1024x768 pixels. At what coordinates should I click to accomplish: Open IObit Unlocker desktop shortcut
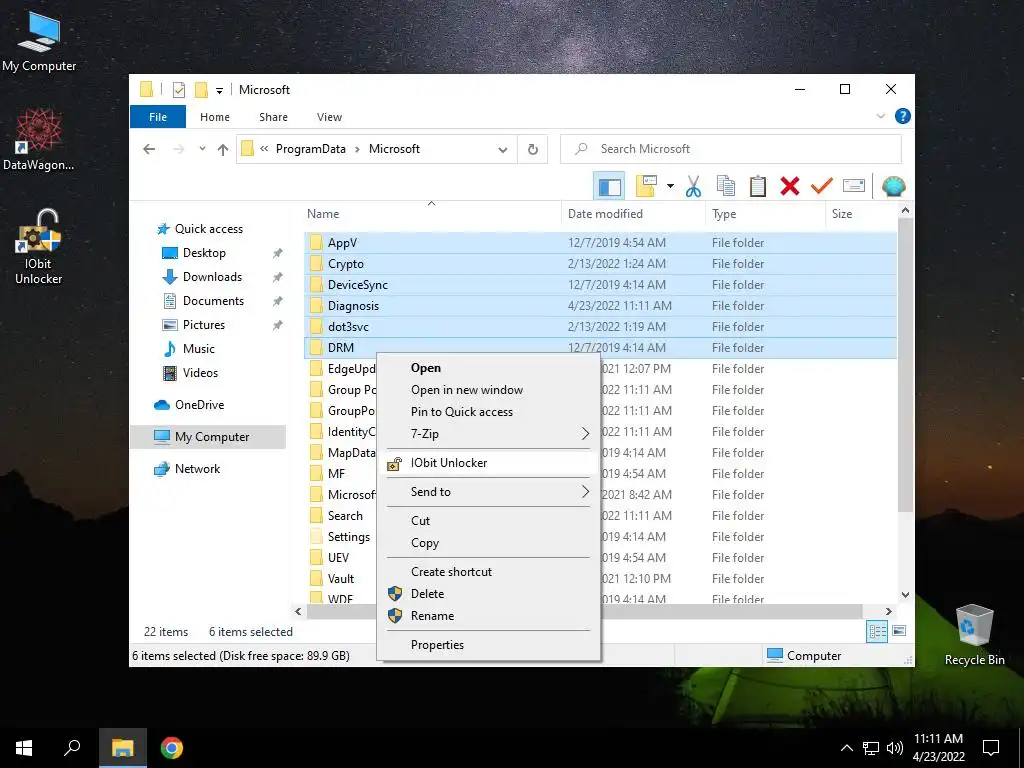(39, 247)
